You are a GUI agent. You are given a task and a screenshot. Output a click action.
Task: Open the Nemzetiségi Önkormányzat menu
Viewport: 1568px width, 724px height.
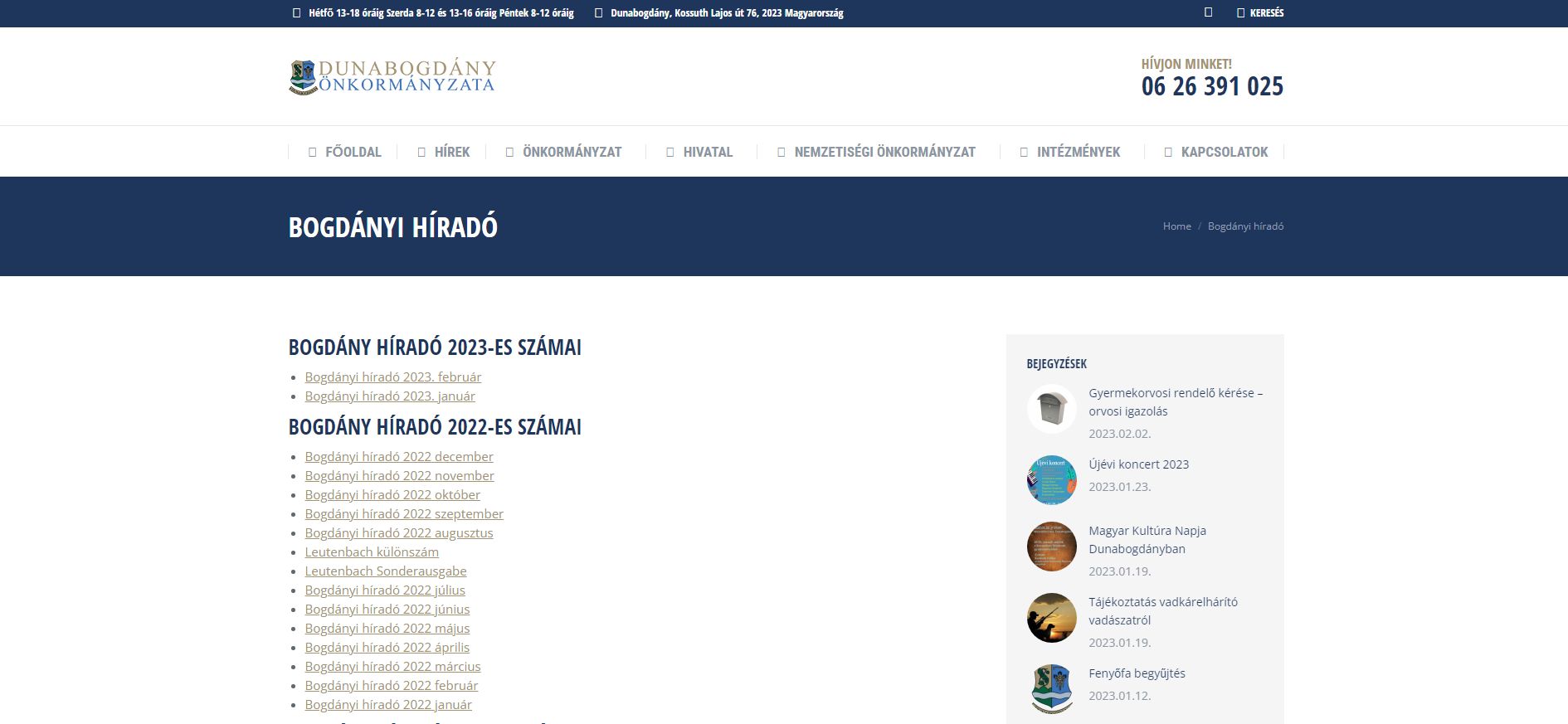click(x=876, y=152)
